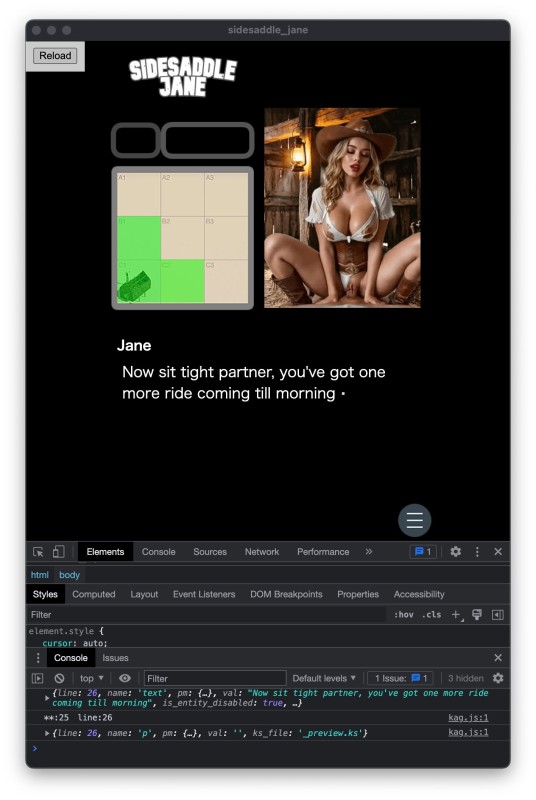The height and width of the screenshot is (800, 536).
Task: Switch to the Network tab
Action: point(262,552)
